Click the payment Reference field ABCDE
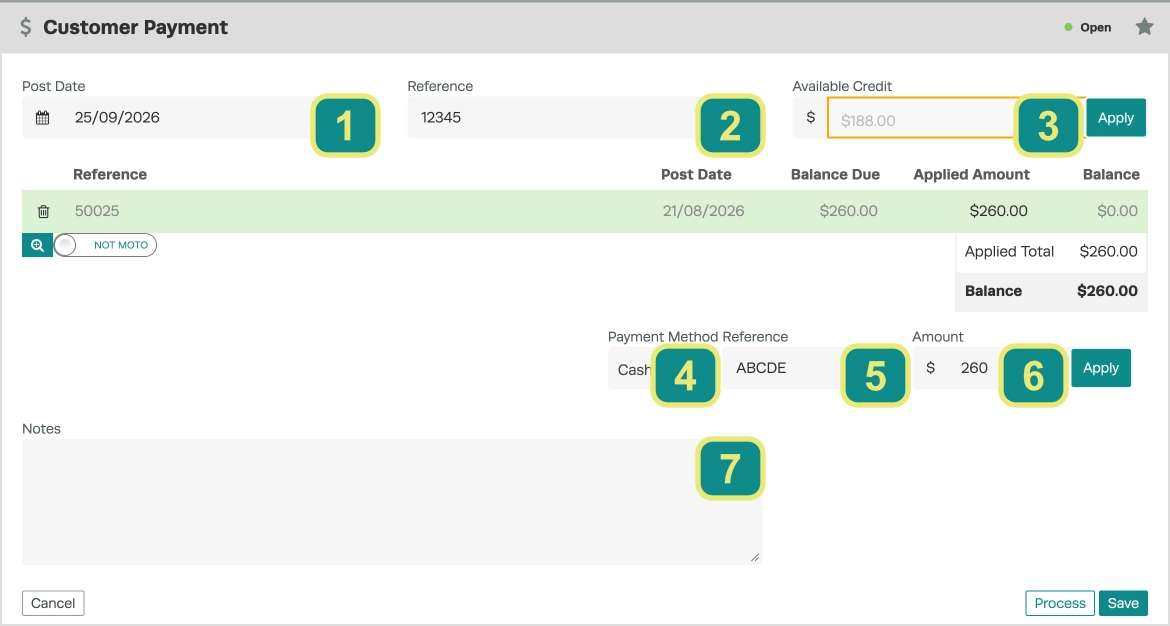The width and height of the screenshot is (1170, 626). click(816, 368)
